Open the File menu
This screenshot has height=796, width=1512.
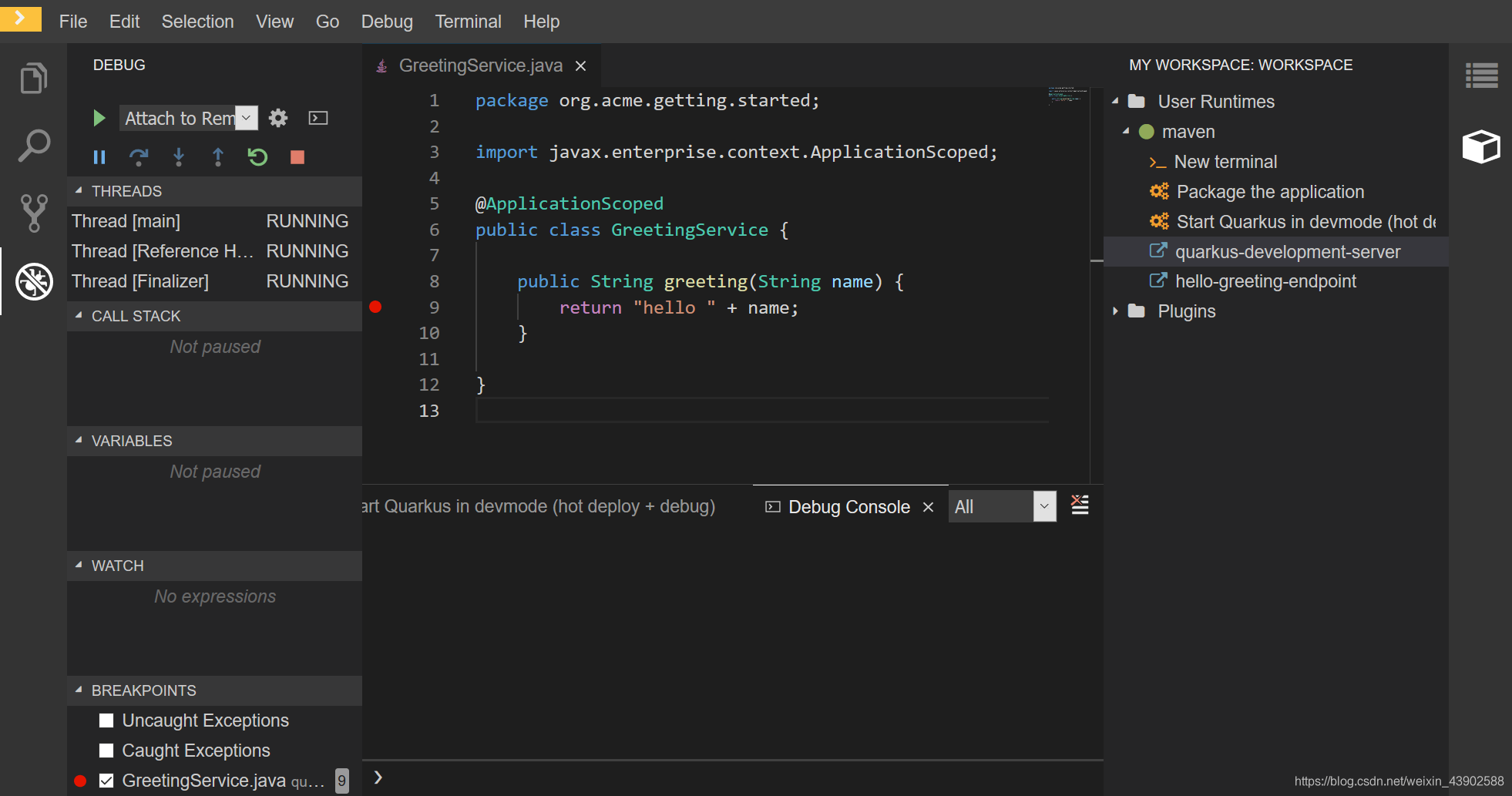tap(73, 22)
